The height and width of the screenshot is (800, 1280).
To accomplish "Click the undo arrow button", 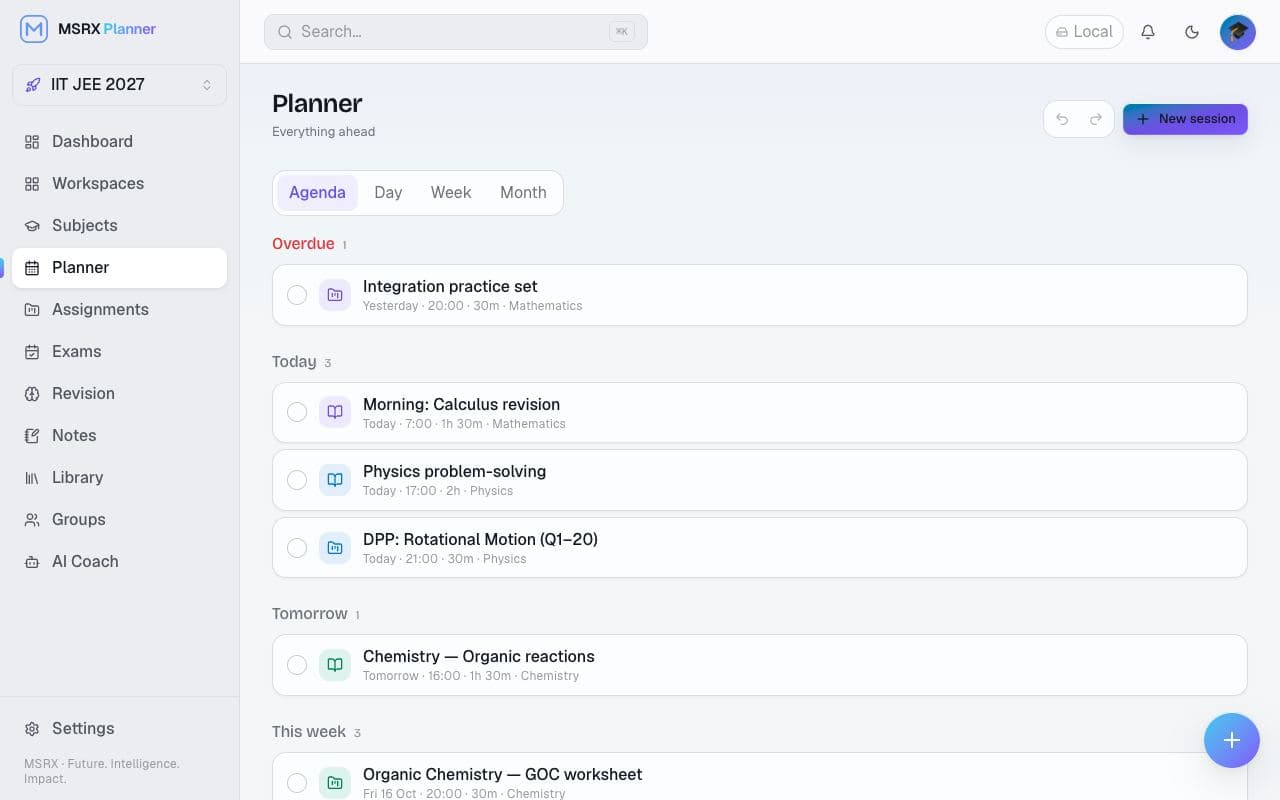I will click(x=1062, y=119).
